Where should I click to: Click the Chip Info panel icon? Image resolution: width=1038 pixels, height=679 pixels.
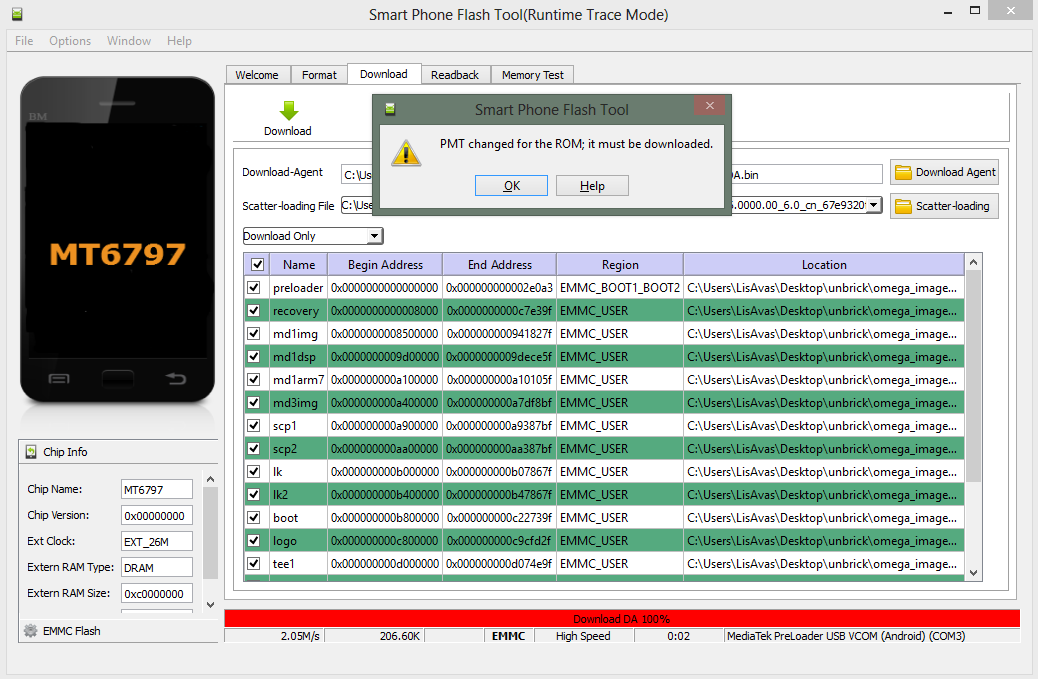[x=31, y=452]
